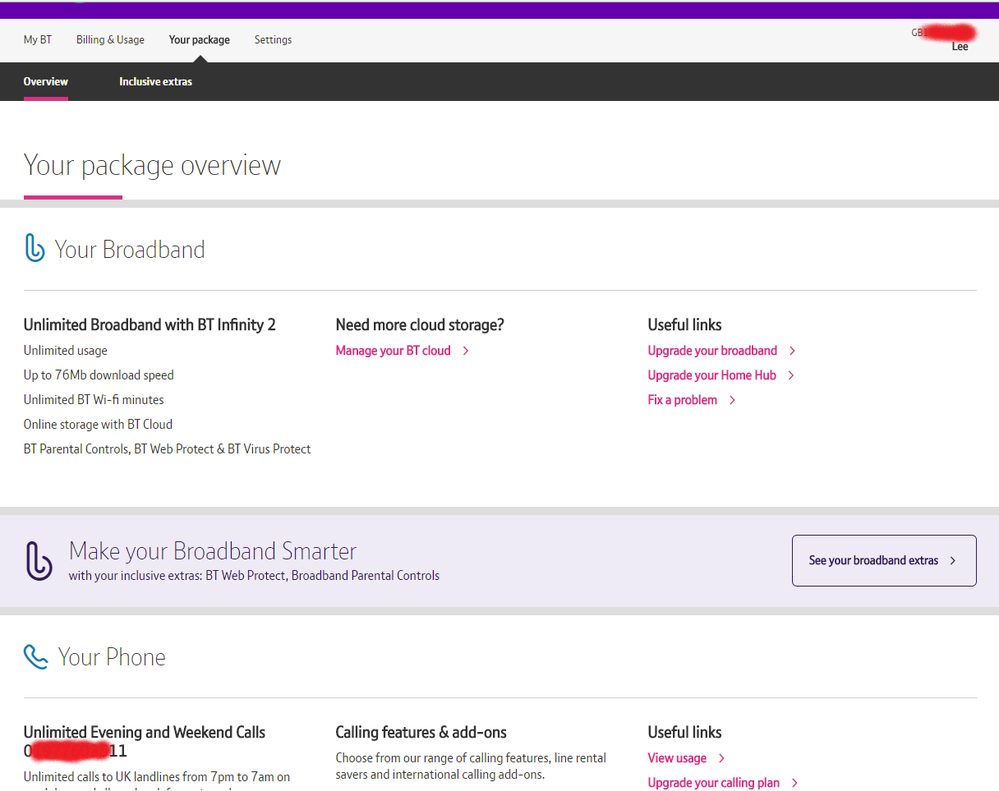The height and width of the screenshot is (791, 999).
Task: Open the Billing & Usage tab
Action: 110,39
